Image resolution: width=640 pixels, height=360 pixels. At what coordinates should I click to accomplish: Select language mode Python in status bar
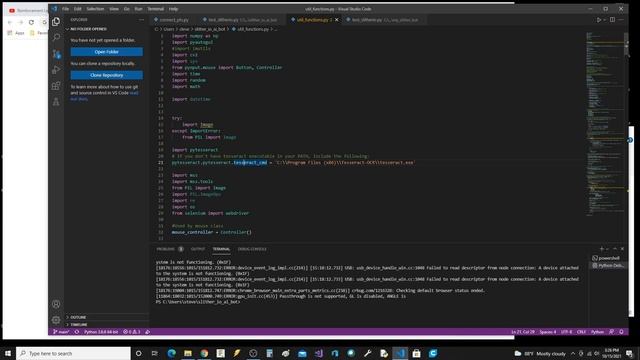point(598,332)
